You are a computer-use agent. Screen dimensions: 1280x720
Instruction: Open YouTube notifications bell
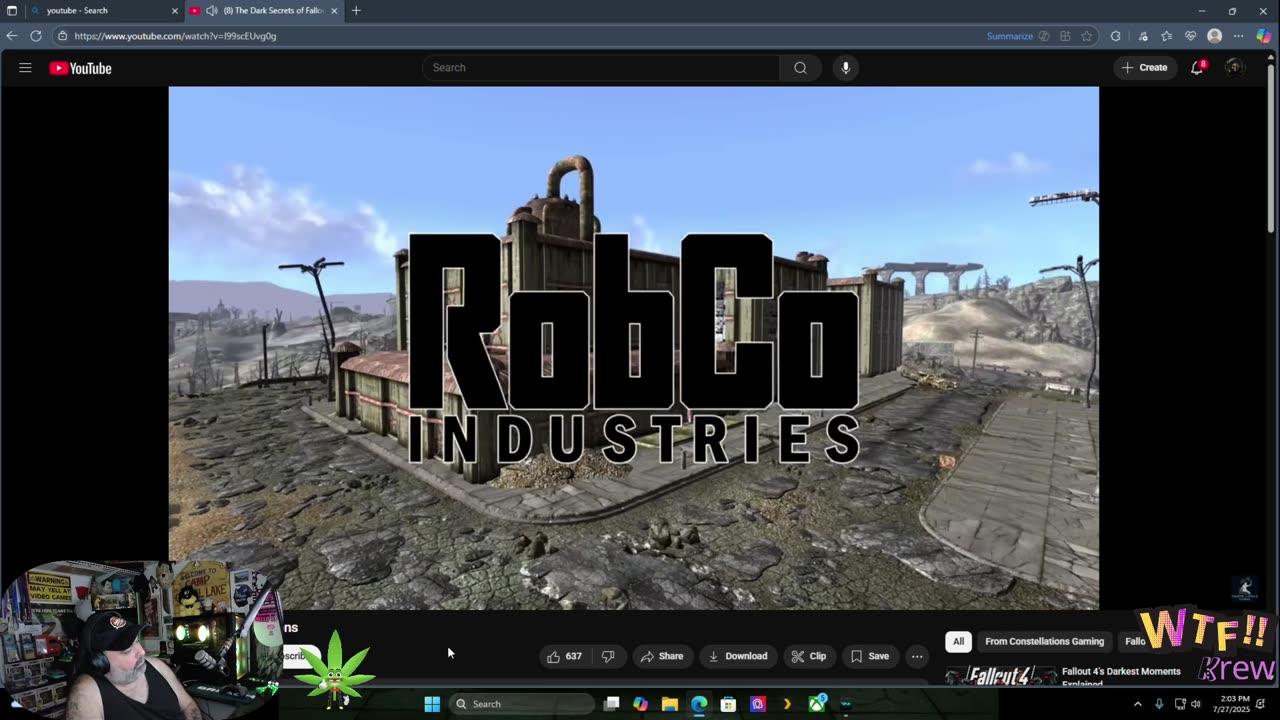[1197, 68]
